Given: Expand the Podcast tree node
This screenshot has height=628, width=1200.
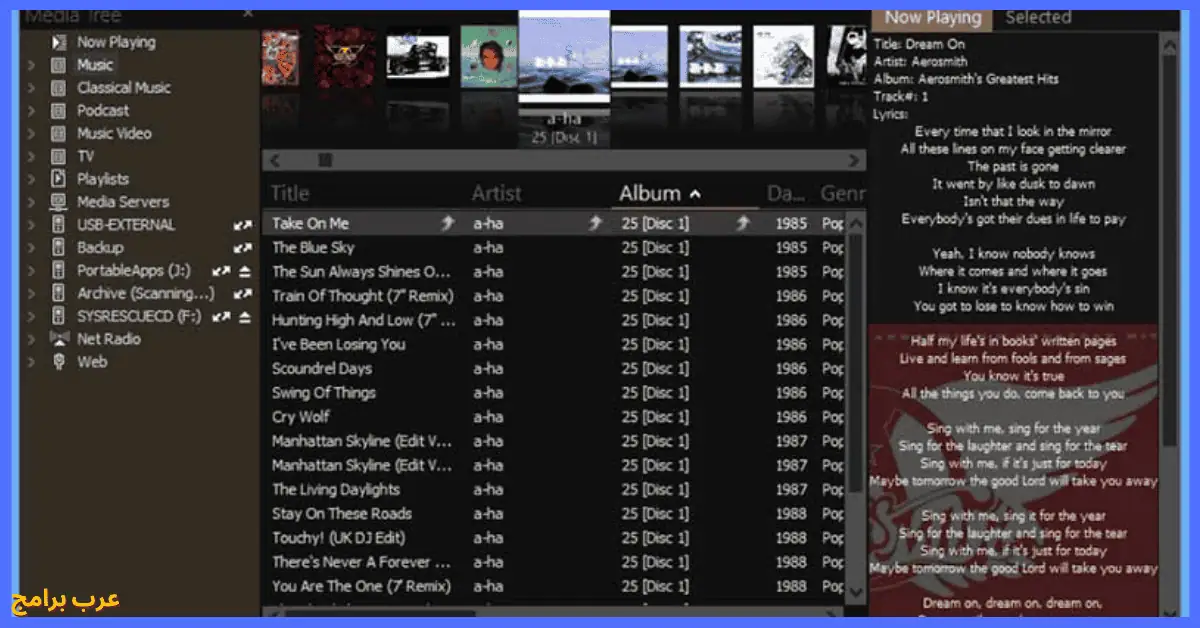Looking at the screenshot, I should click(x=31, y=111).
